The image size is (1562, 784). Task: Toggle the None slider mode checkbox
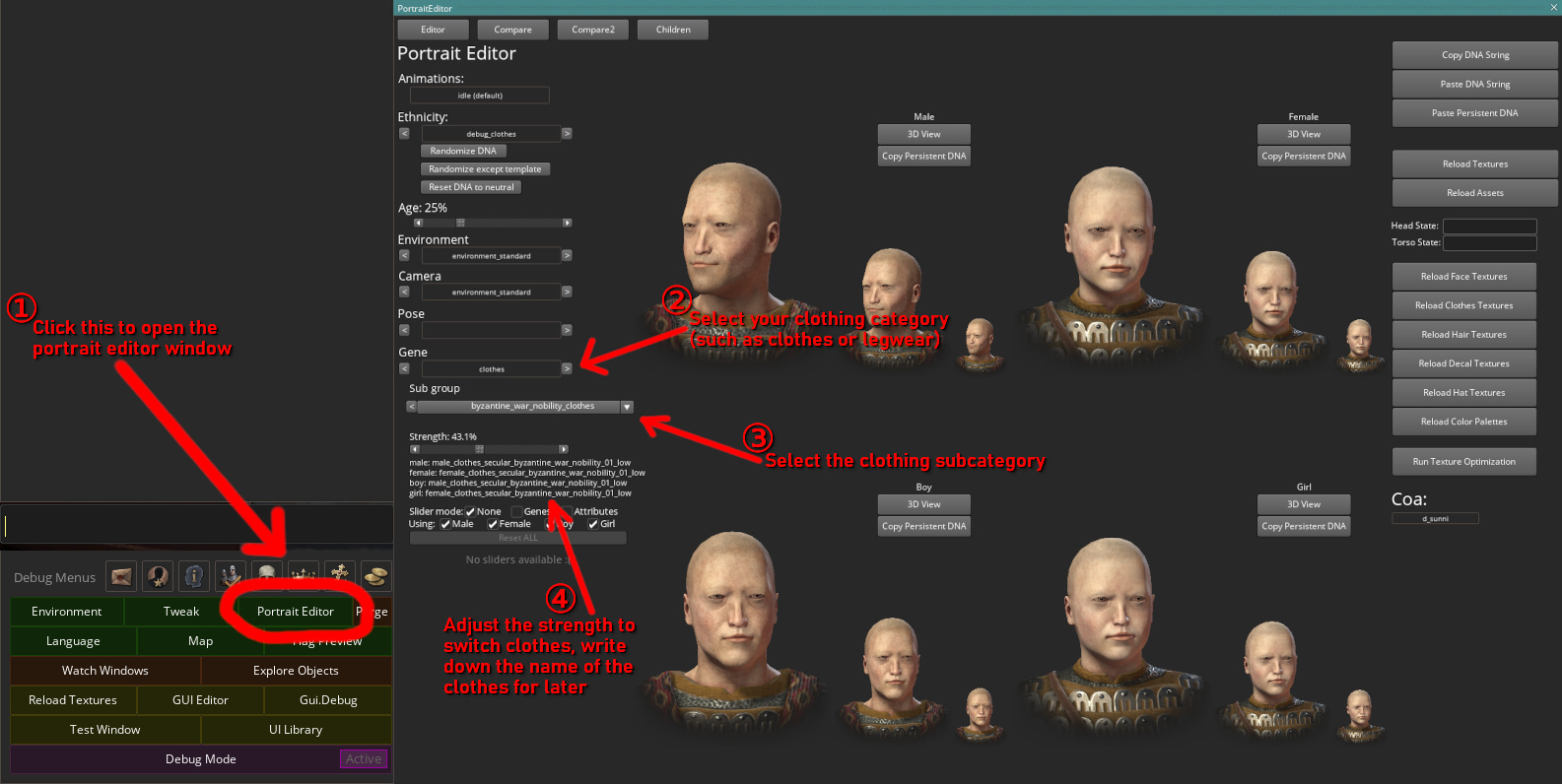click(470, 511)
